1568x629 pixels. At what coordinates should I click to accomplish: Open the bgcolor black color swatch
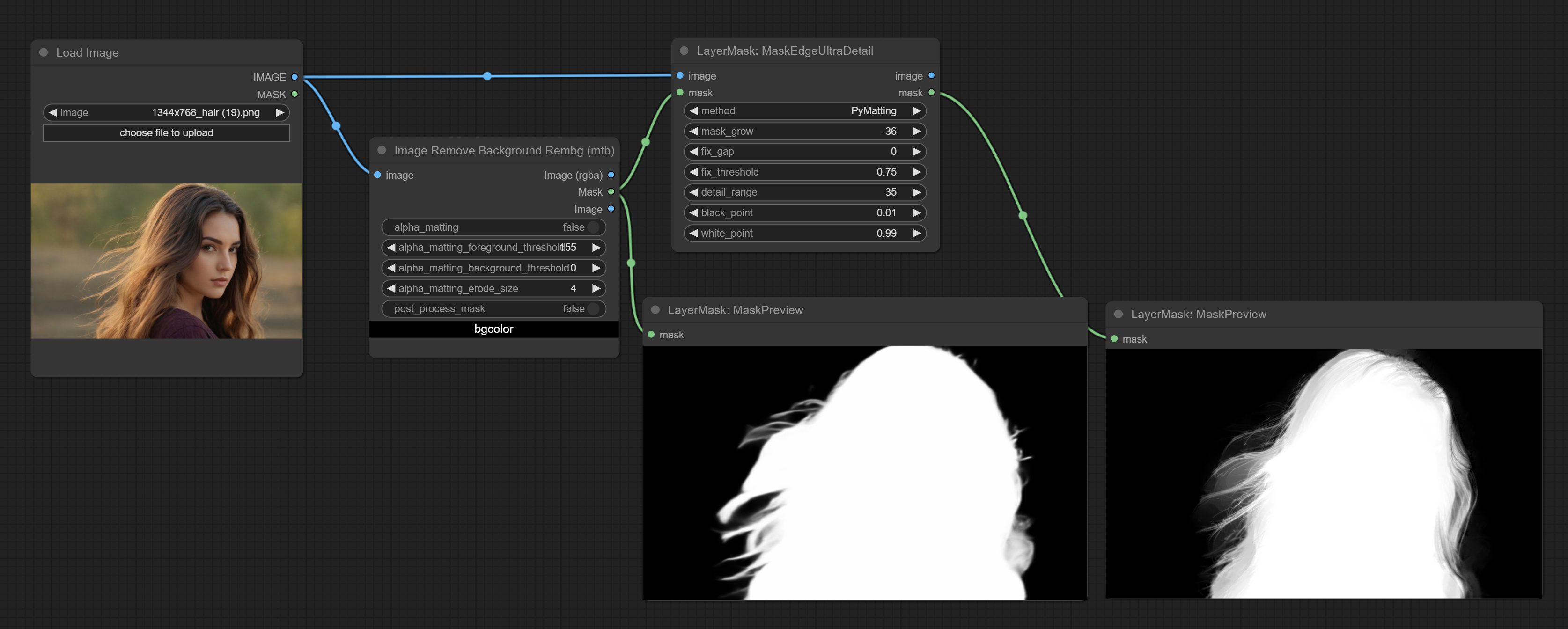tap(493, 329)
